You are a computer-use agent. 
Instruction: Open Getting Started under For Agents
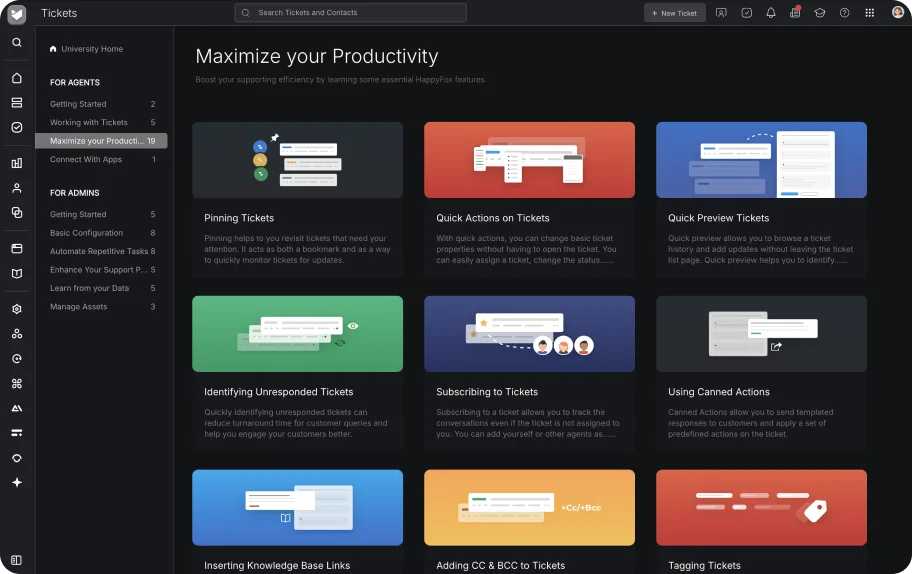click(x=101, y=104)
